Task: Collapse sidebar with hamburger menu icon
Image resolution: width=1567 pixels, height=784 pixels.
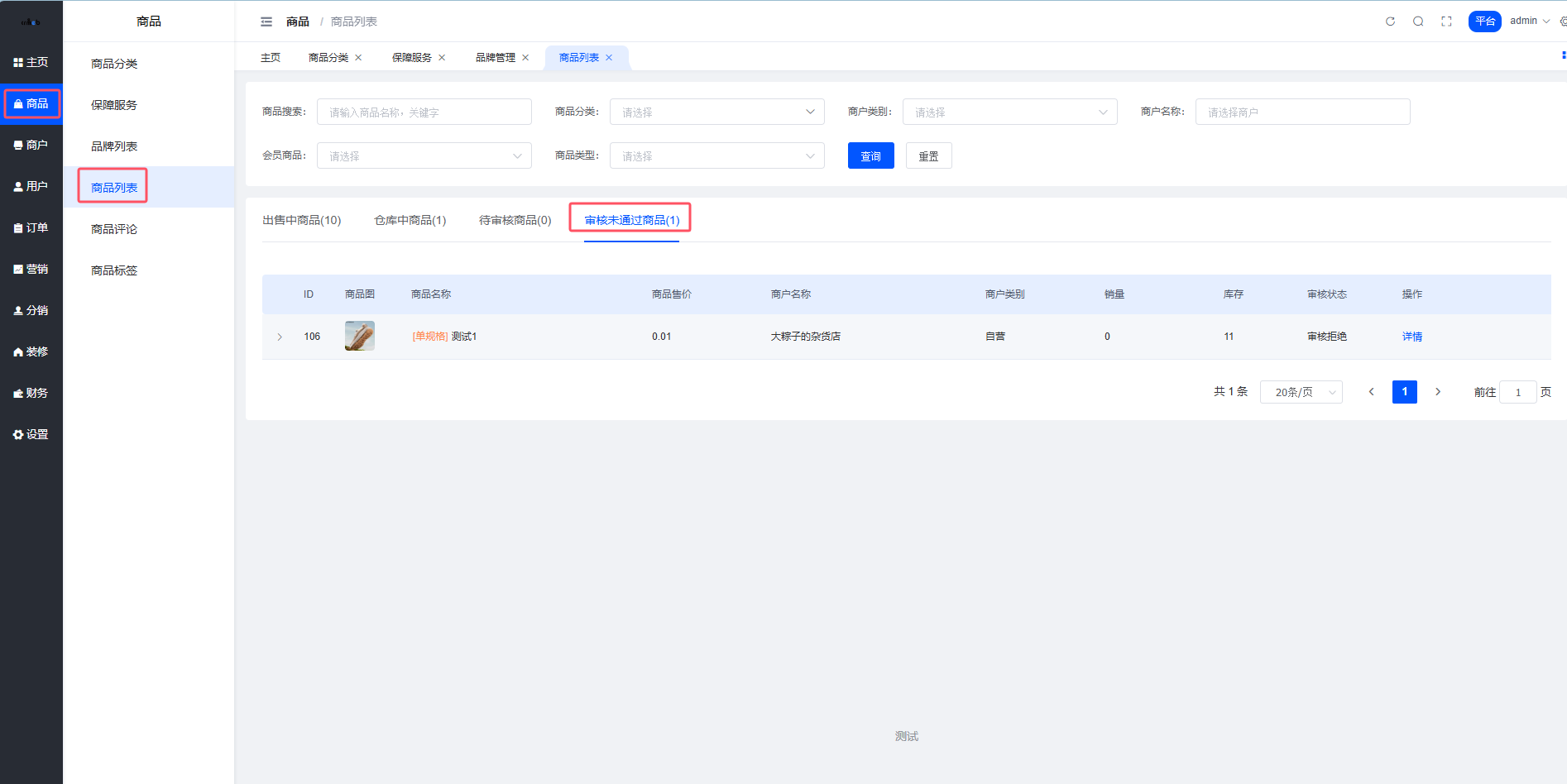Action: pyautogui.click(x=266, y=22)
